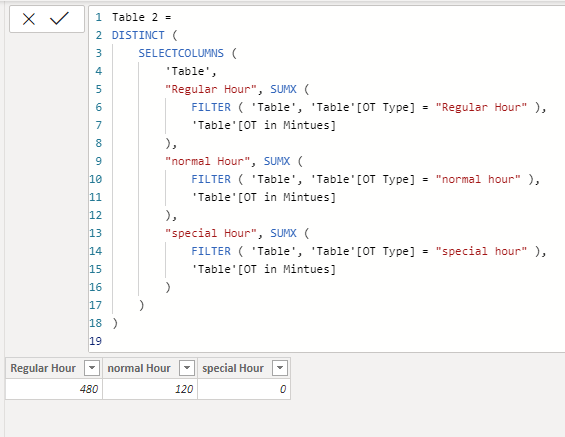Open the normal Hour column filter dropdown
The width and height of the screenshot is (565, 437).
(x=187, y=368)
